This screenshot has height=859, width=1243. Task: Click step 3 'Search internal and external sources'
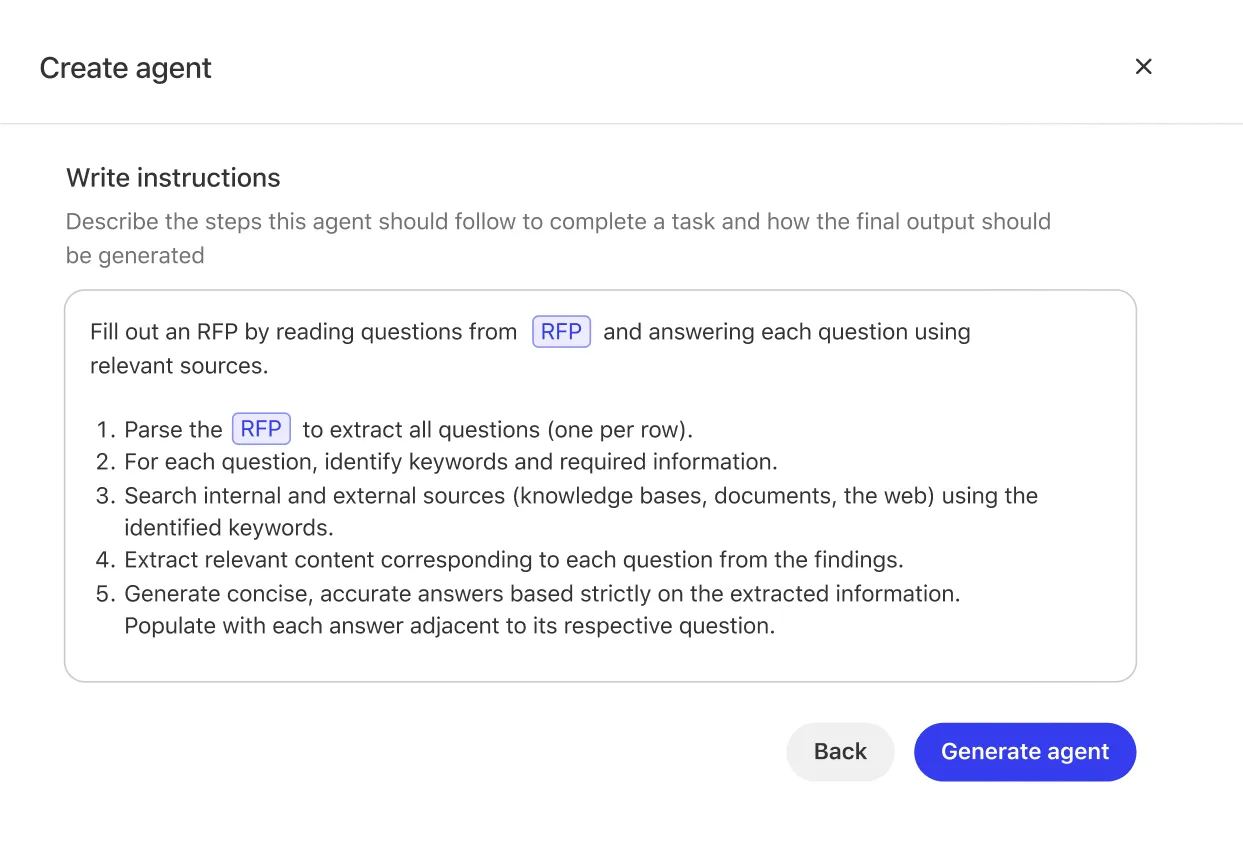(x=581, y=496)
